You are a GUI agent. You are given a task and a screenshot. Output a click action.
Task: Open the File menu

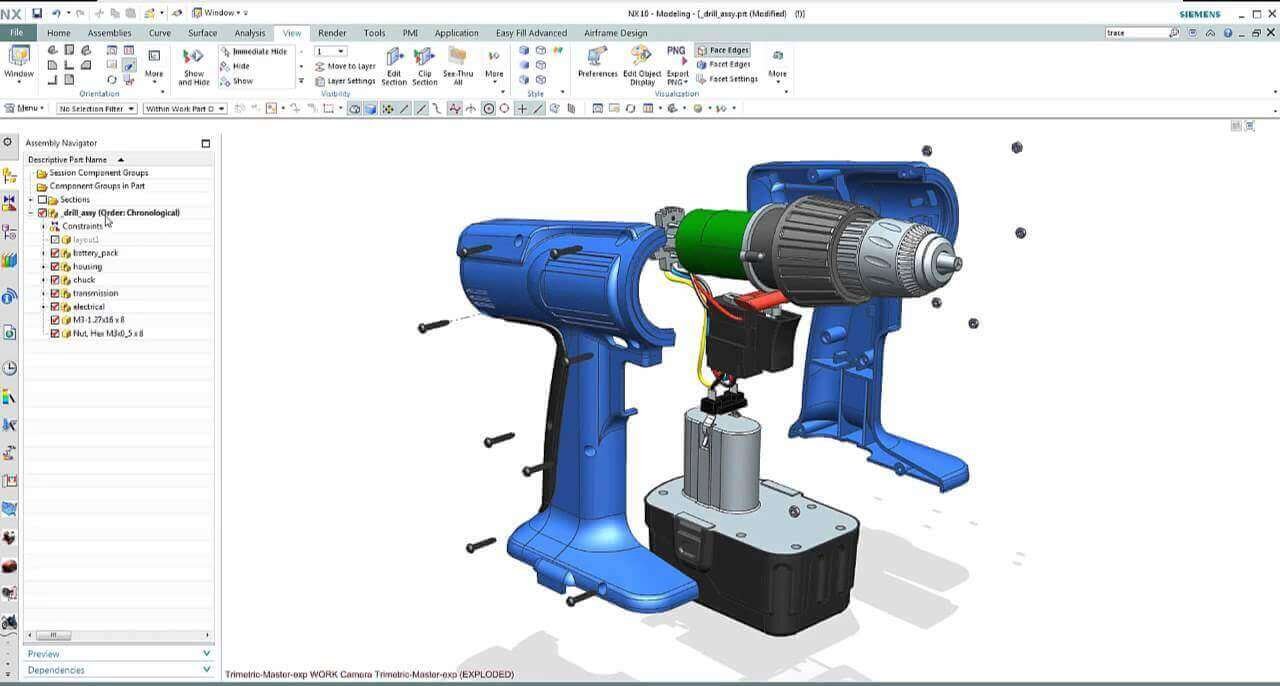(x=16, y=33)
